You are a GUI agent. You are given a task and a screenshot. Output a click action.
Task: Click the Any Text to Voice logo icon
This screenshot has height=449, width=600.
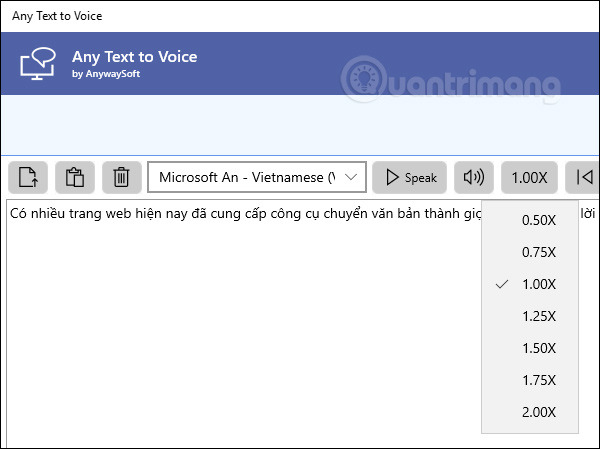pos(38,63)
